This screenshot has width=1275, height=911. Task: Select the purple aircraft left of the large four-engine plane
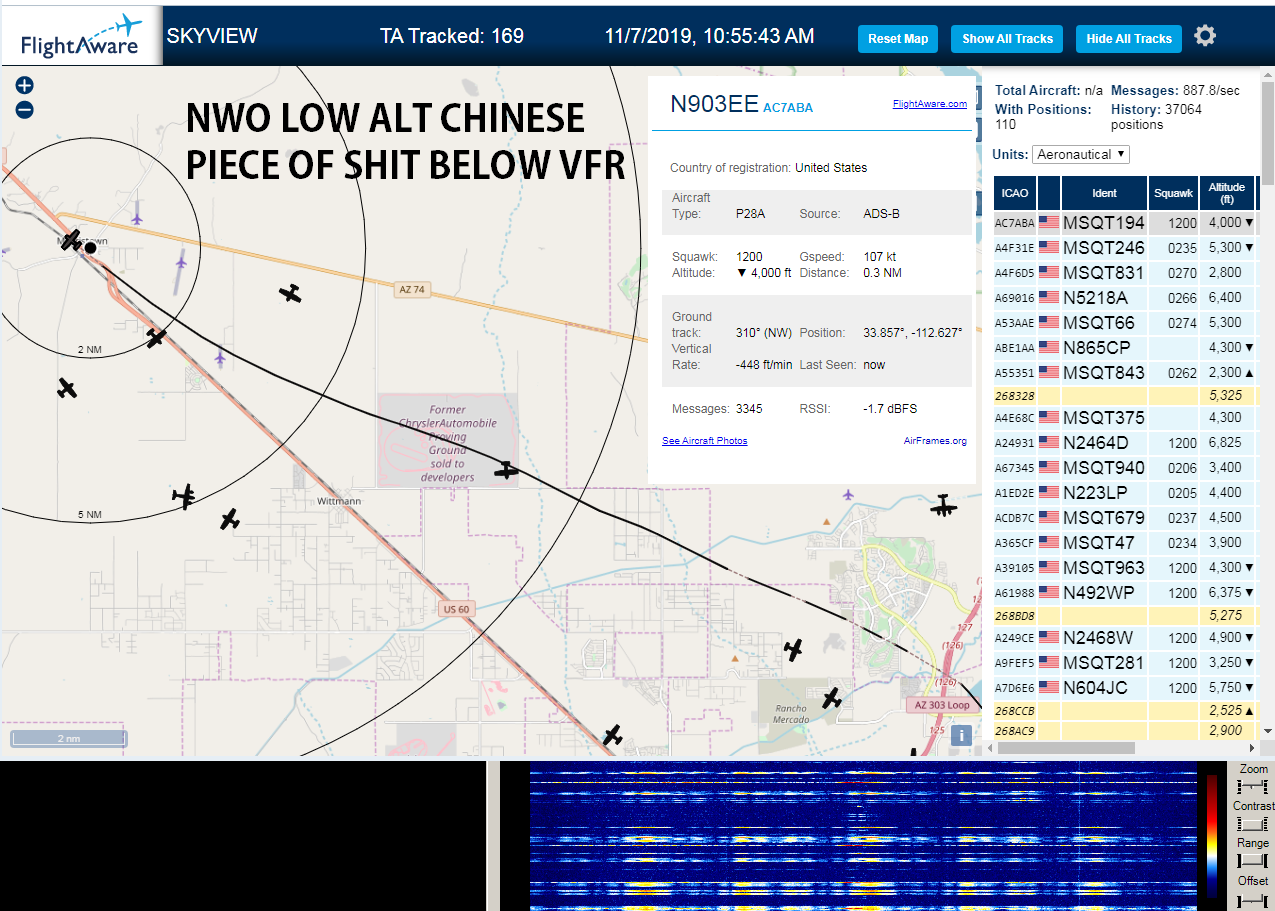(x=849, y=493)
